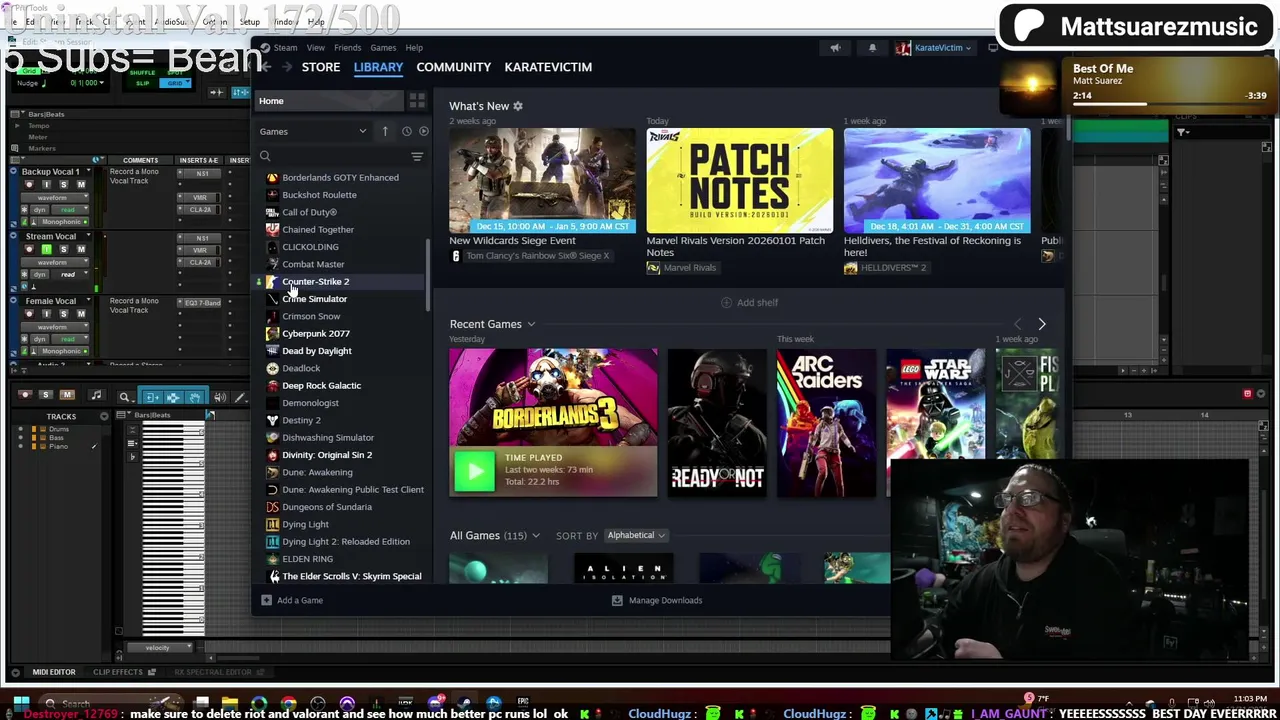Switch to the STORE tab

click(321, 67)
